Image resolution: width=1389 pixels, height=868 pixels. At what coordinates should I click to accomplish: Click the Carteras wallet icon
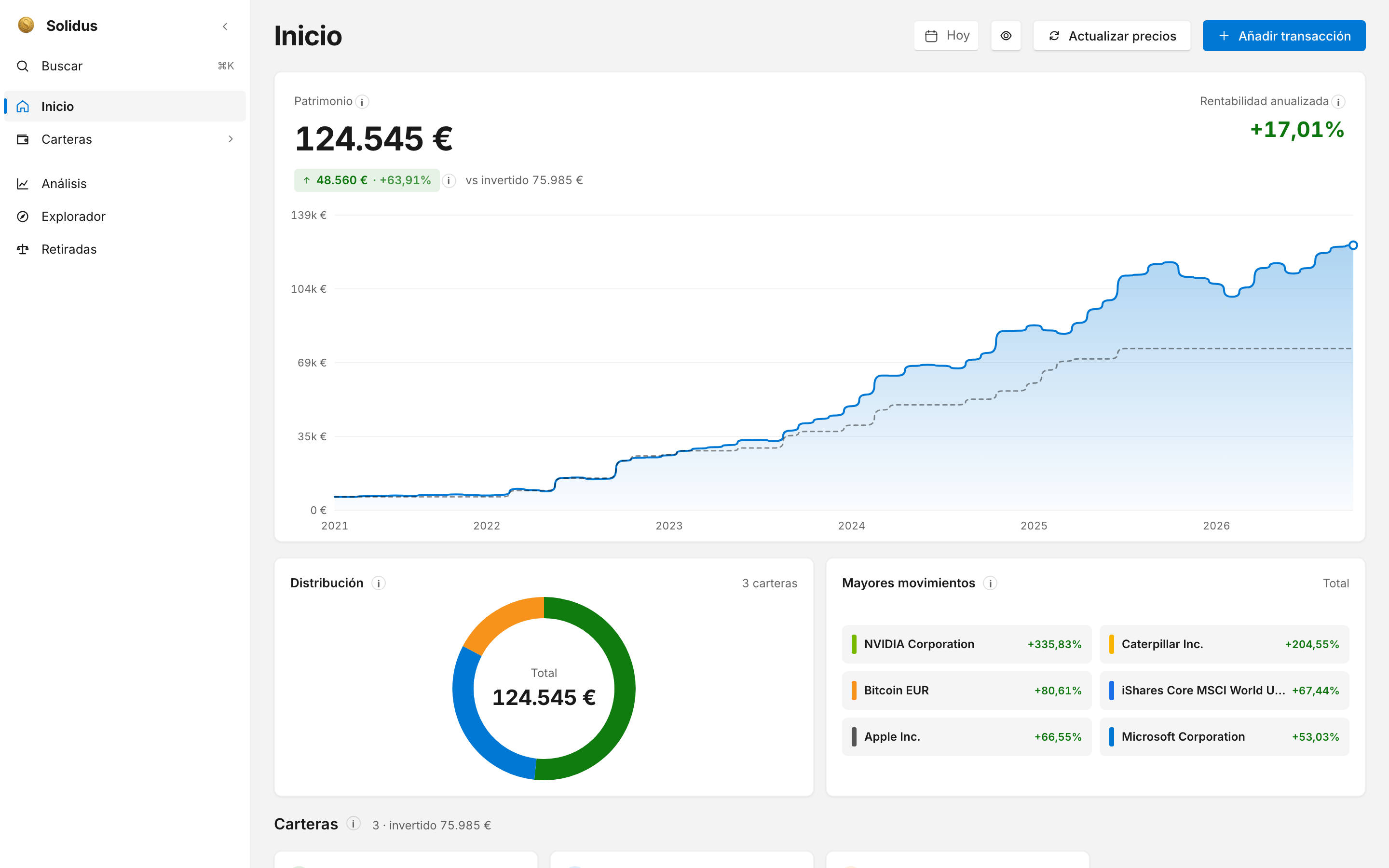(22, 139)
